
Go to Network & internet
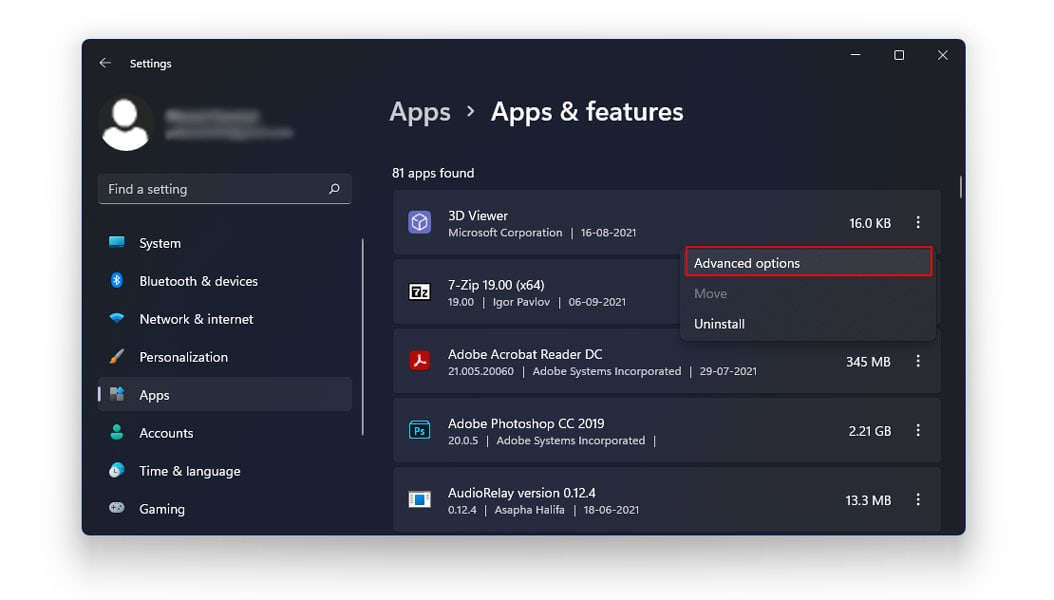[x=225, y=319]
